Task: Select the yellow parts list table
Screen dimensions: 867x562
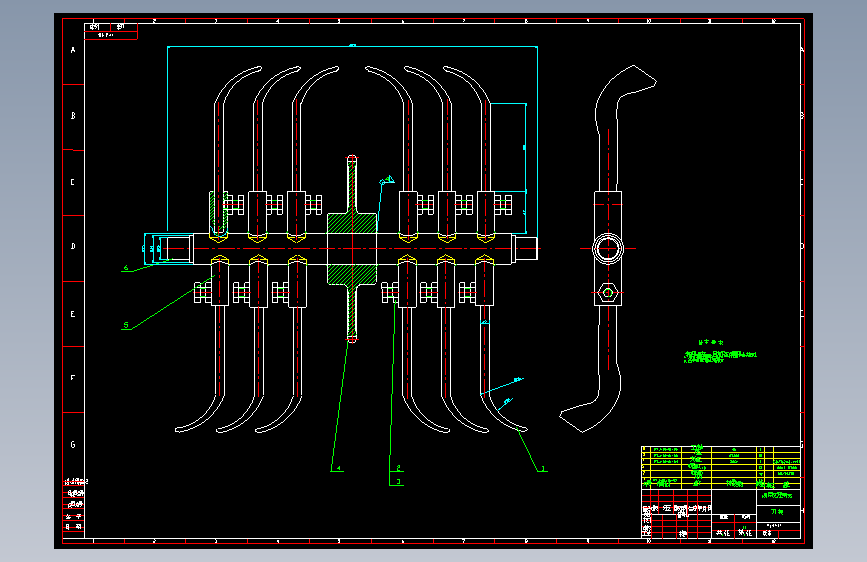Action: click(721, 467)
